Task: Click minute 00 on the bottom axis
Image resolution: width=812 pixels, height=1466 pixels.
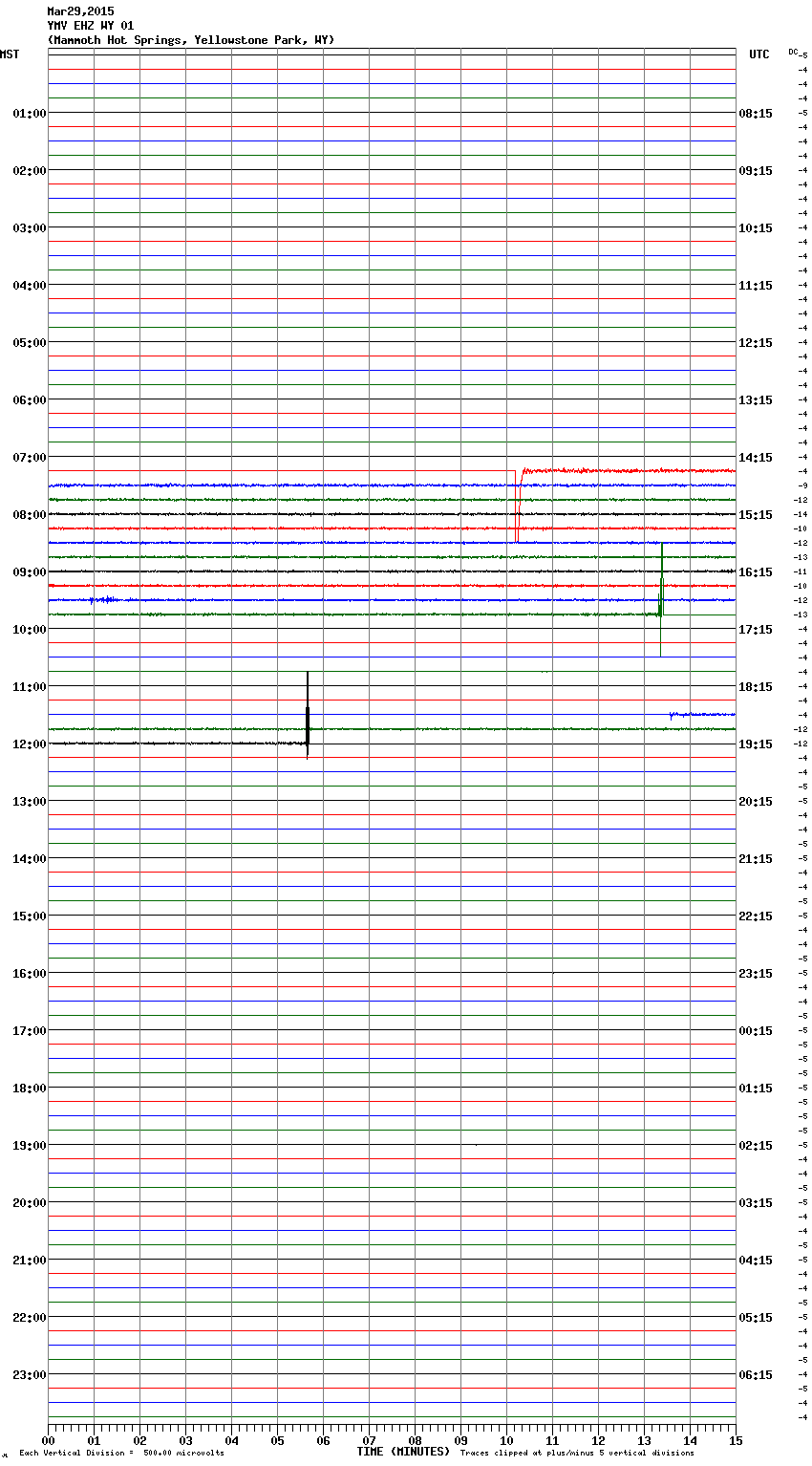Action: 48,1439
